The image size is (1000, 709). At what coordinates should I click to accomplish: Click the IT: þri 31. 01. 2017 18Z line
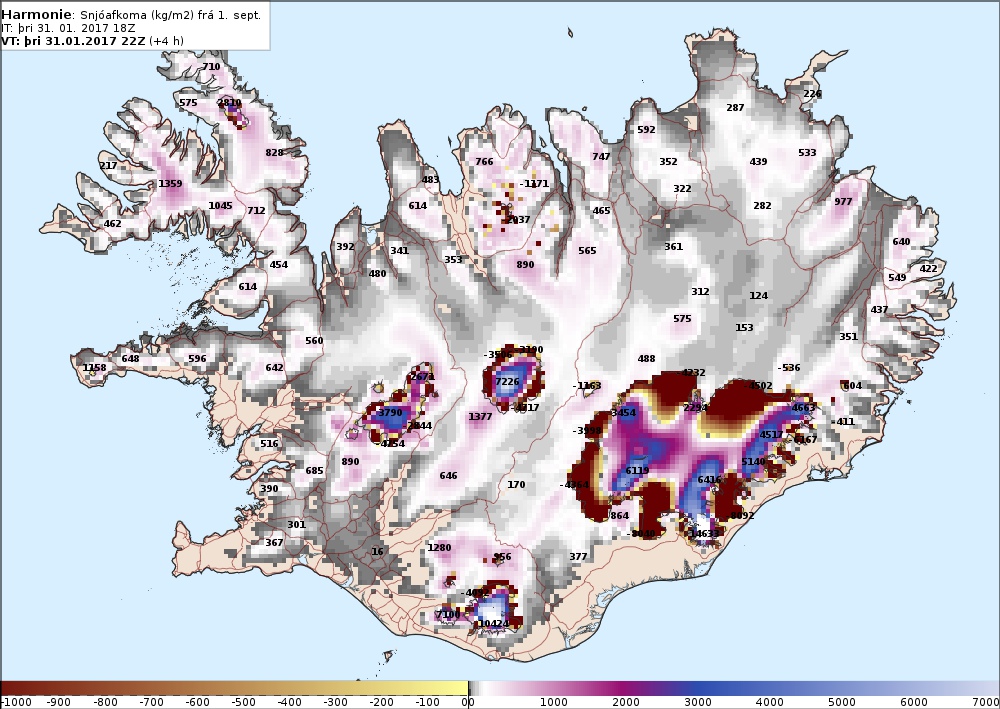click(68, 28)
